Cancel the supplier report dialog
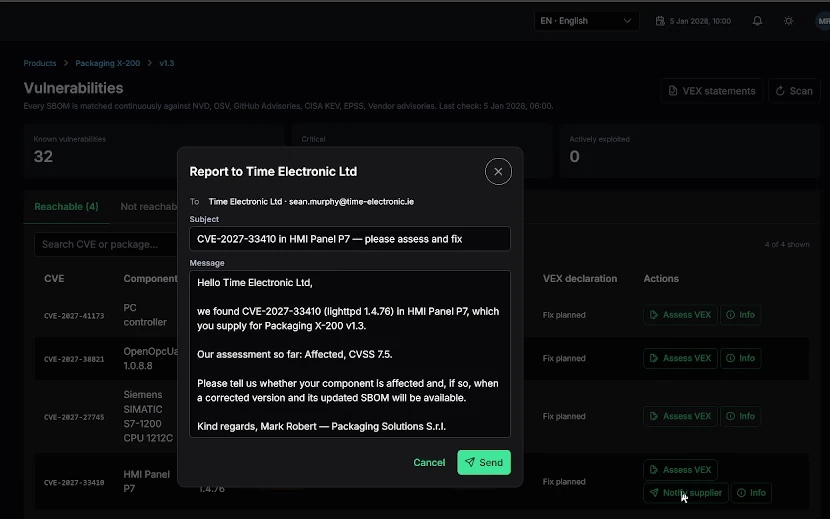Image resolution: width=830 pixels, height=519 pixels. pos(429,462)
